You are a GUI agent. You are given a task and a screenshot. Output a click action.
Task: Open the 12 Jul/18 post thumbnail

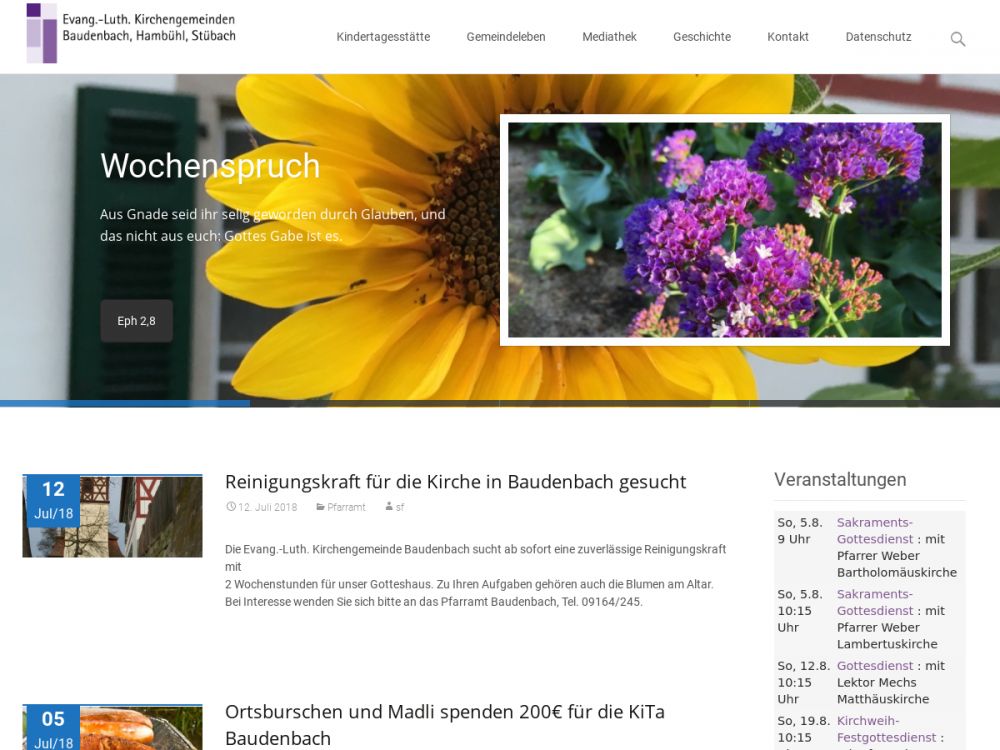click(x=112, y=516)
